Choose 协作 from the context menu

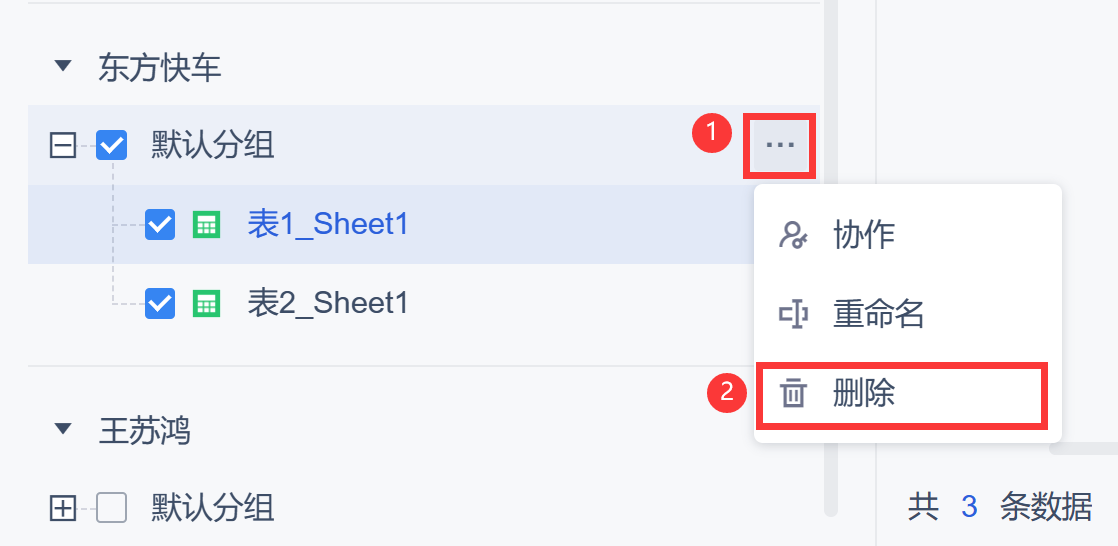[864, 236]
